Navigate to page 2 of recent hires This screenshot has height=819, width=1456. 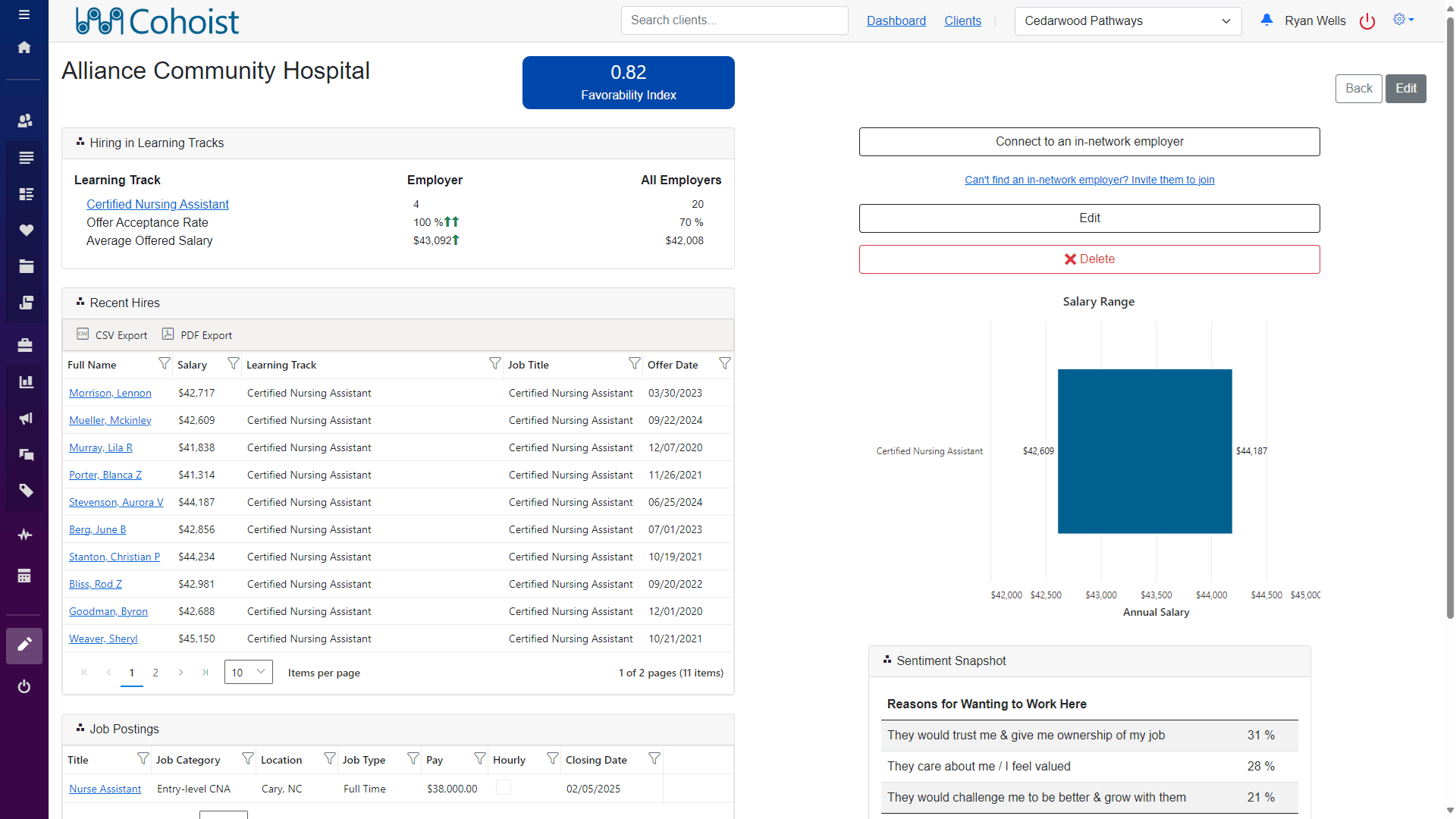156,672
